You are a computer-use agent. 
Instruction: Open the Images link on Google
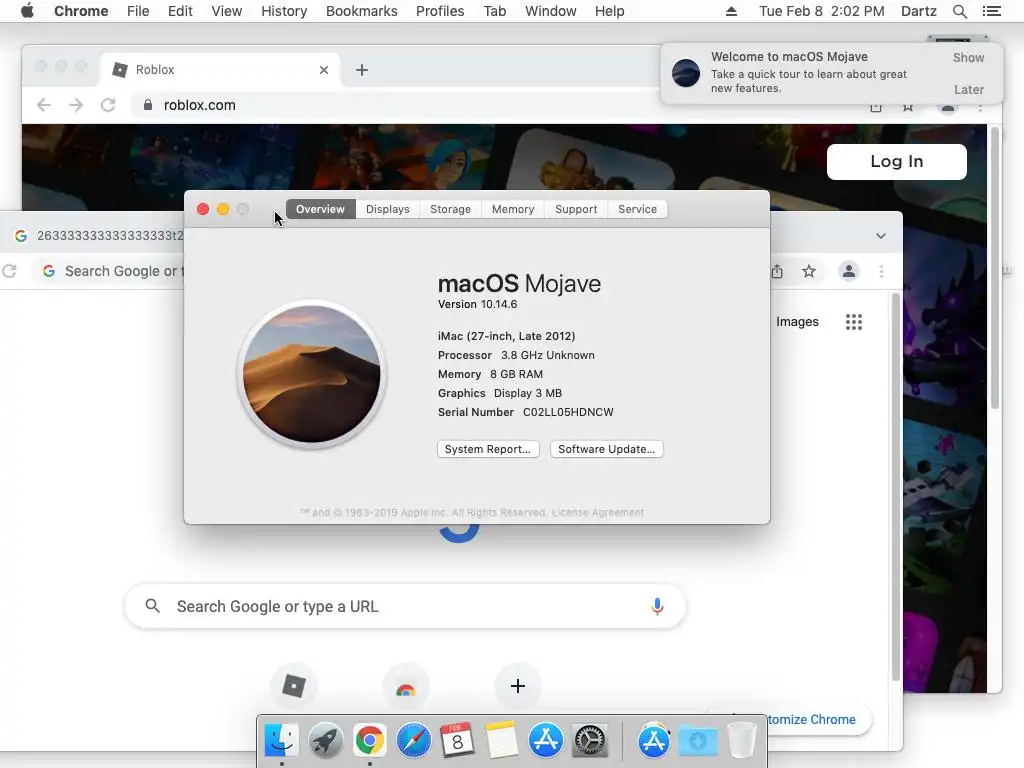click(797, 322)
